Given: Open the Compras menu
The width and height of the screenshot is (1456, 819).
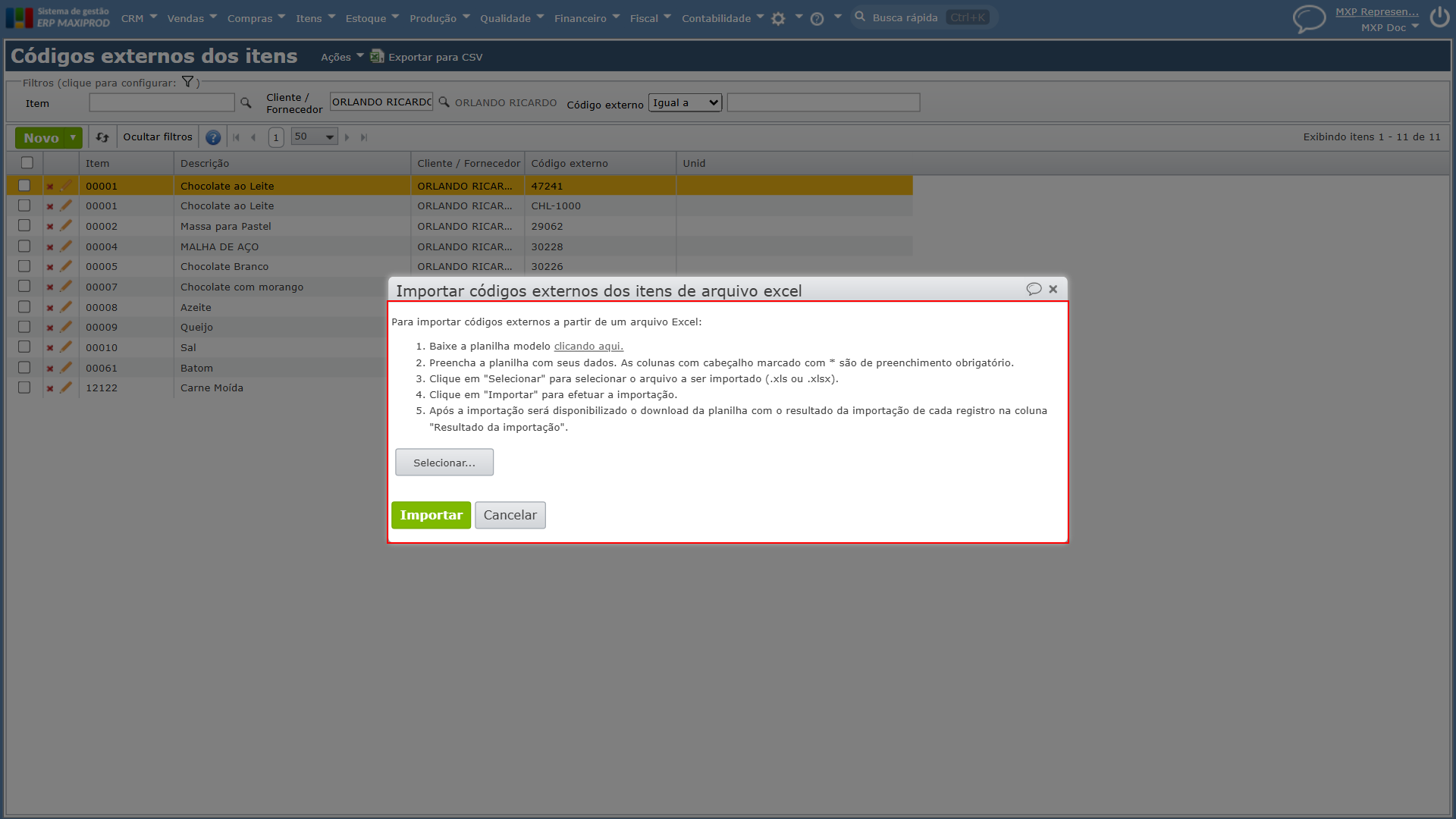Looking at the screenshot, I should (256, 18).
